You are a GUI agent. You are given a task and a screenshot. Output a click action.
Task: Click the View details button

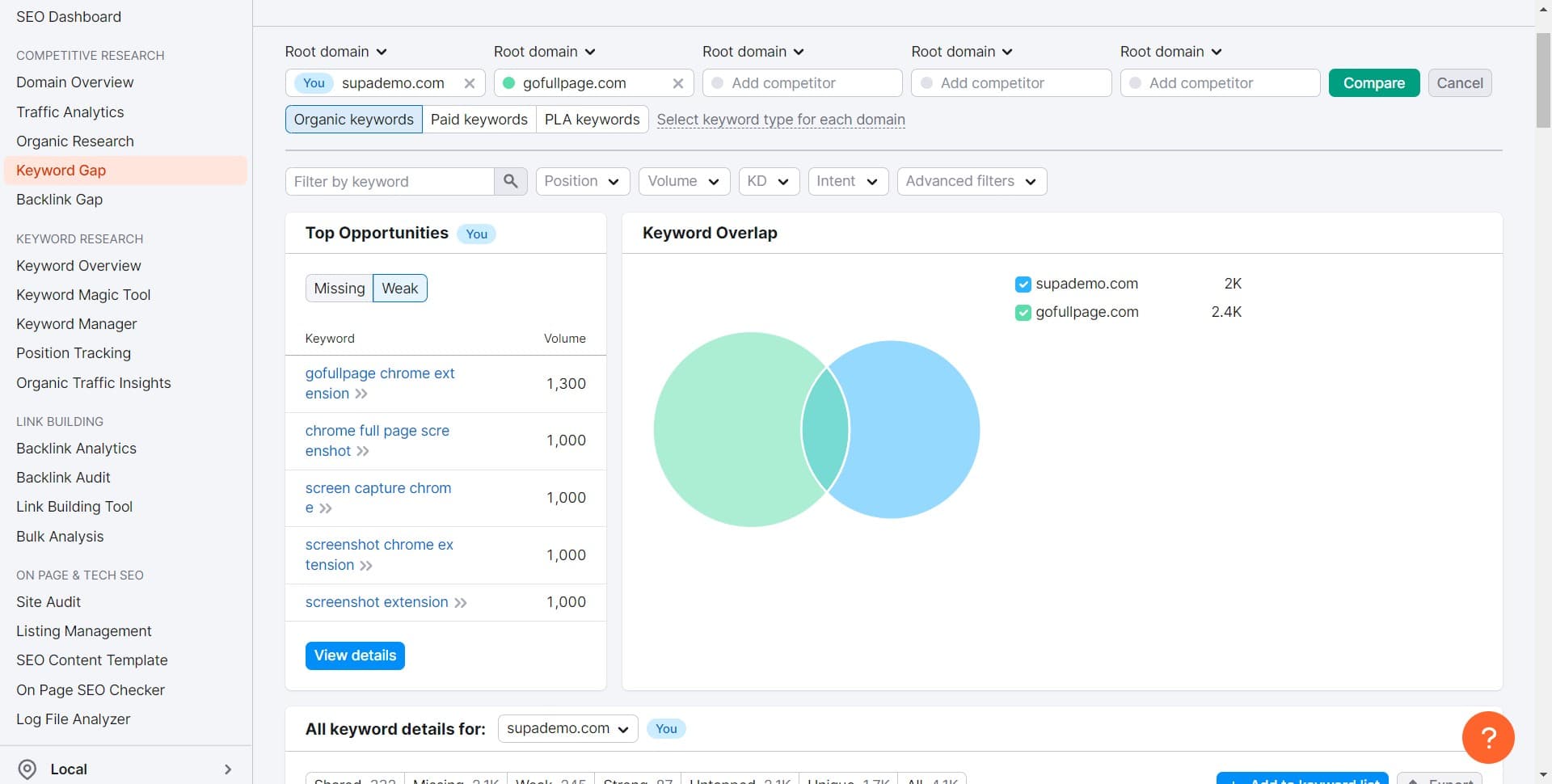point(355,655)
